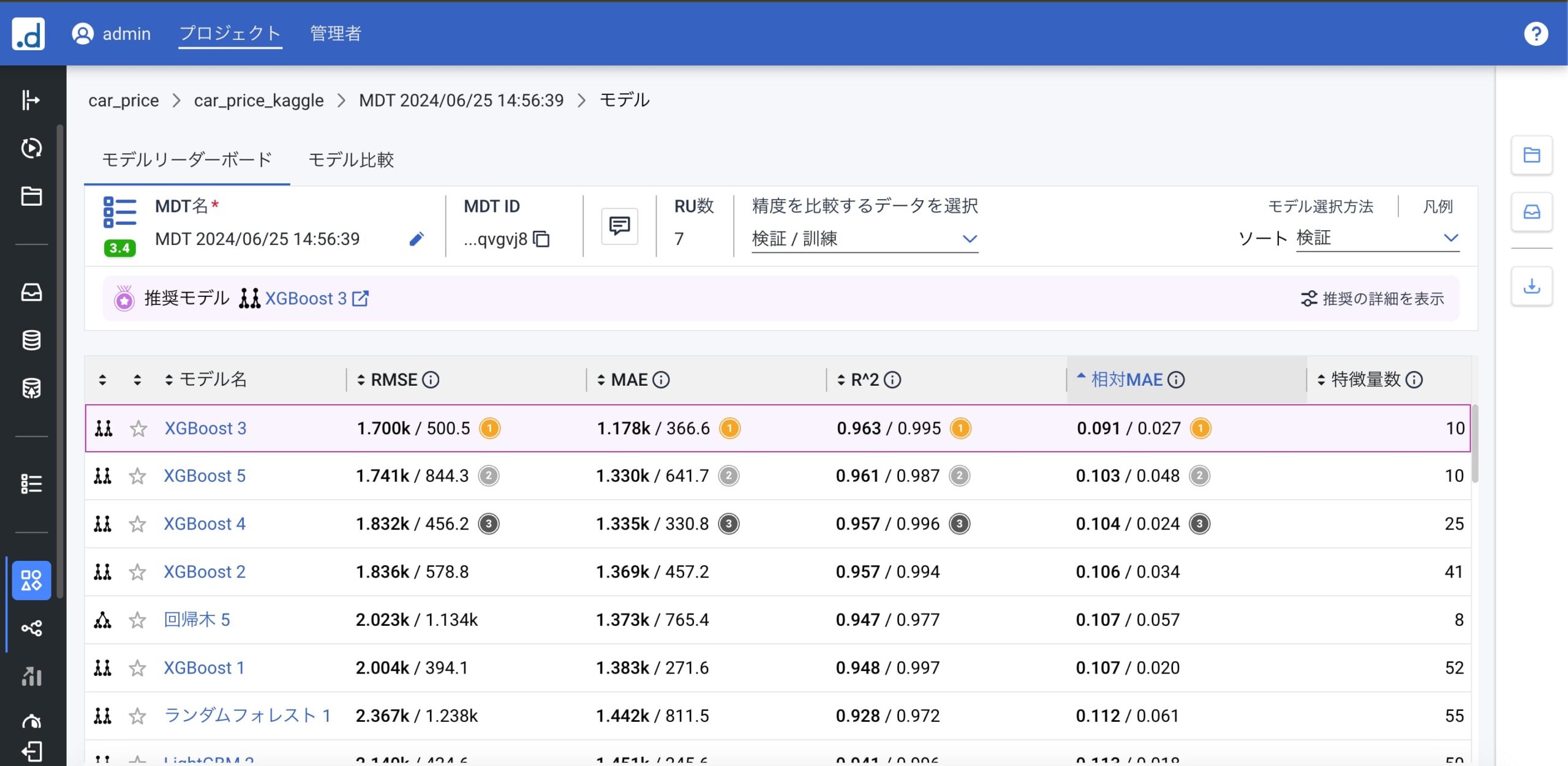Click the table's vertical scrollbar
Image resolution: width=1568 pixels, height=766 pixels.
1474,444
